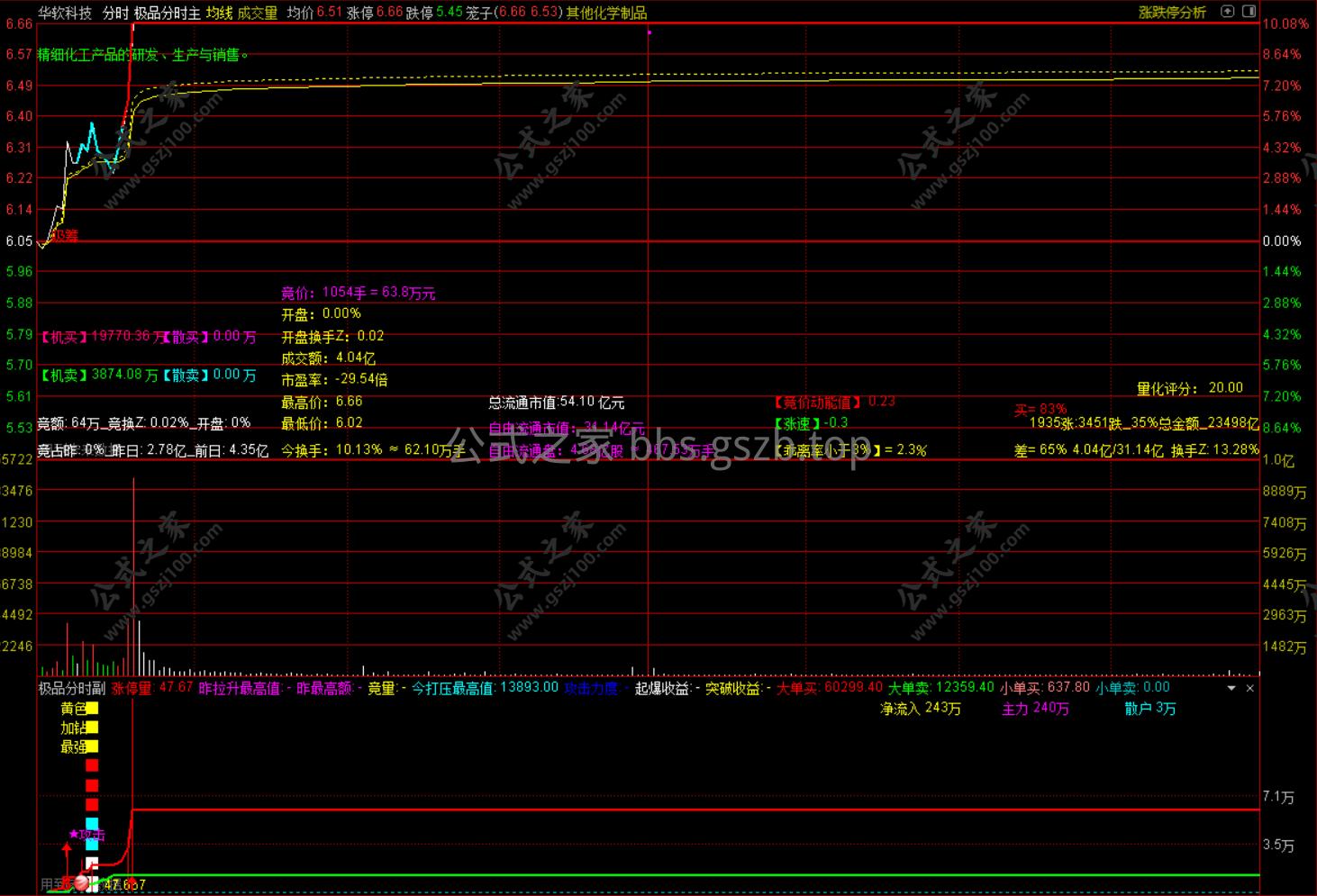Click the 成交量 legend label

point(258,13)
